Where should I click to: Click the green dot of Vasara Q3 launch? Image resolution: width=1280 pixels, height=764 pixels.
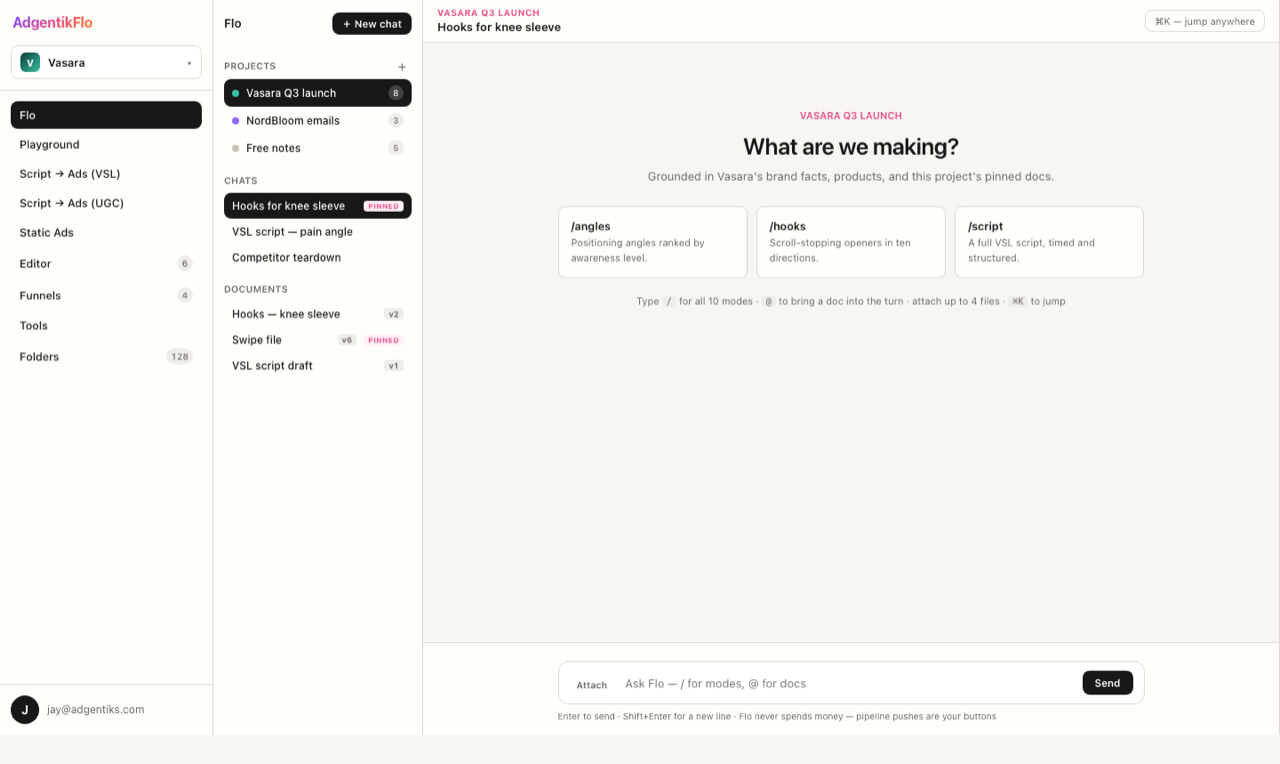pyautogui.click(x=236, y=93)
